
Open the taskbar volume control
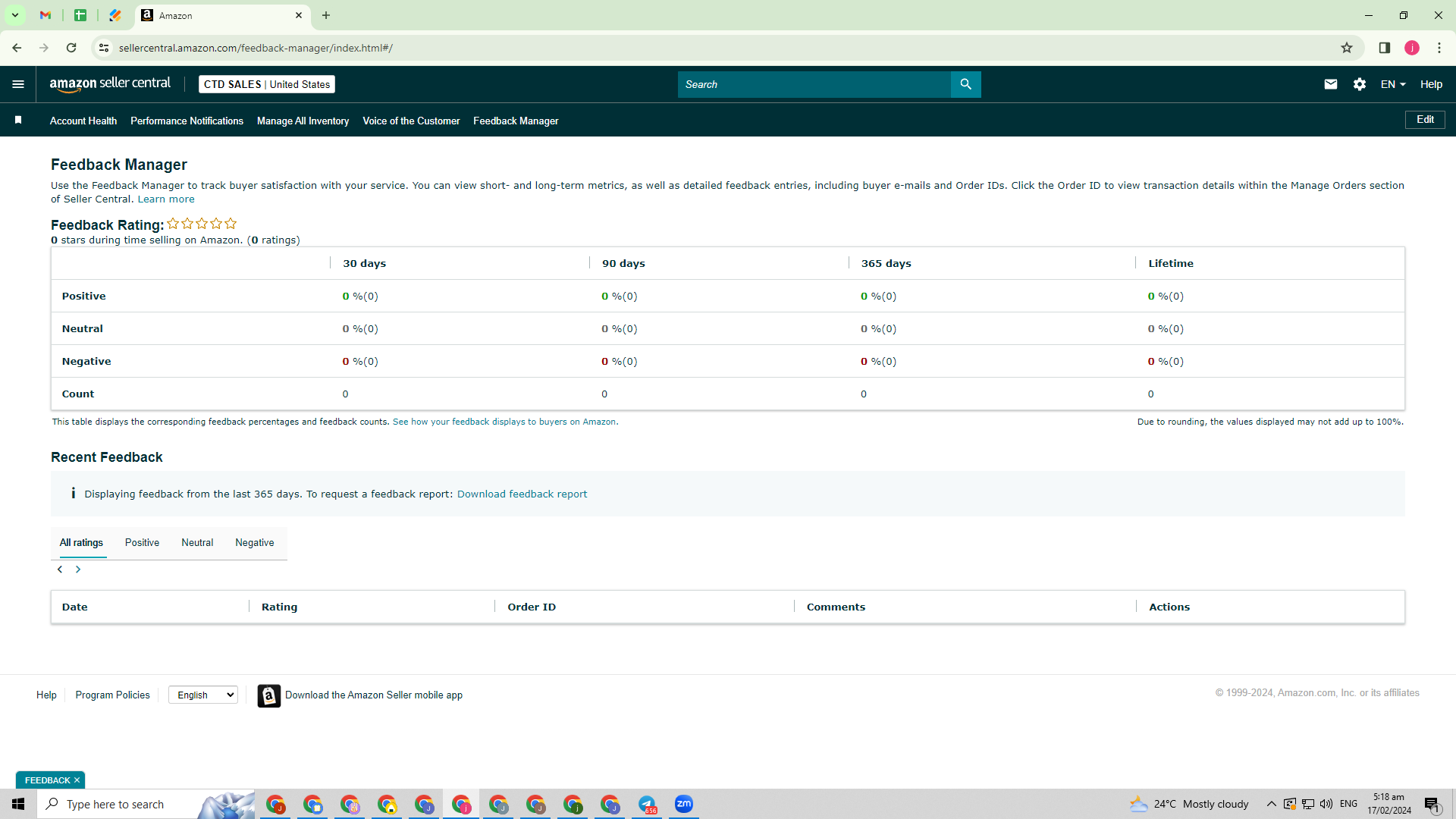[1326, 804]
